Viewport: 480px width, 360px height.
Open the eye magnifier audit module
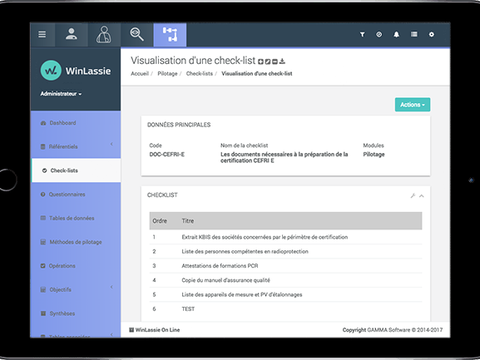point(136,34)
